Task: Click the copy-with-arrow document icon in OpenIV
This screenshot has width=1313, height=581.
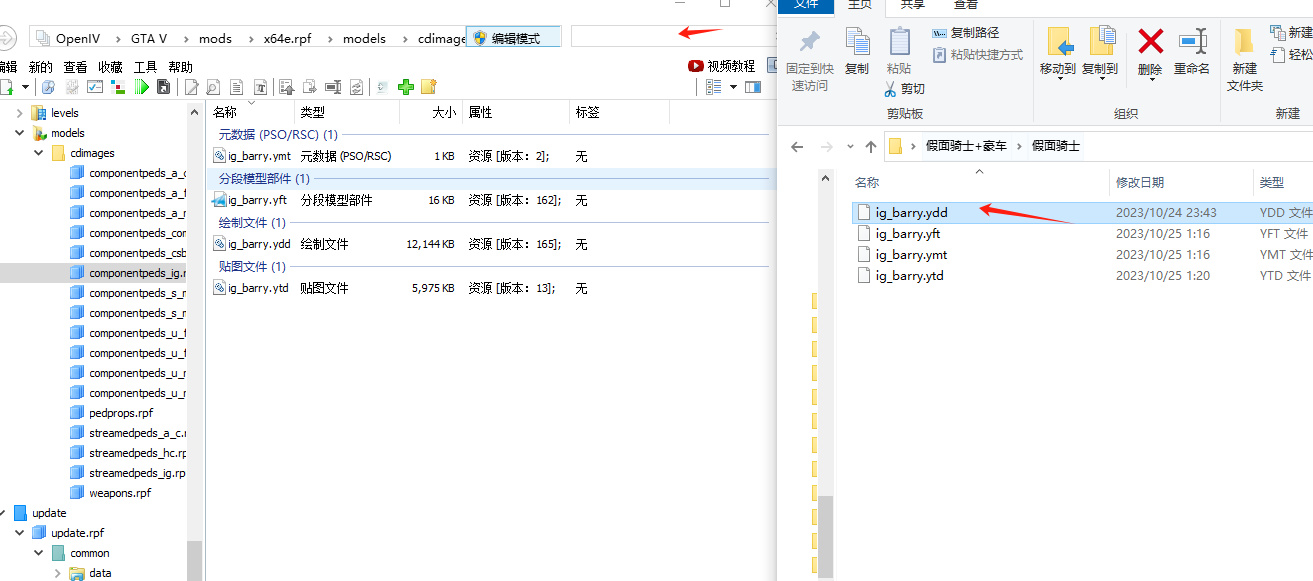Action: tap(310, 87)
